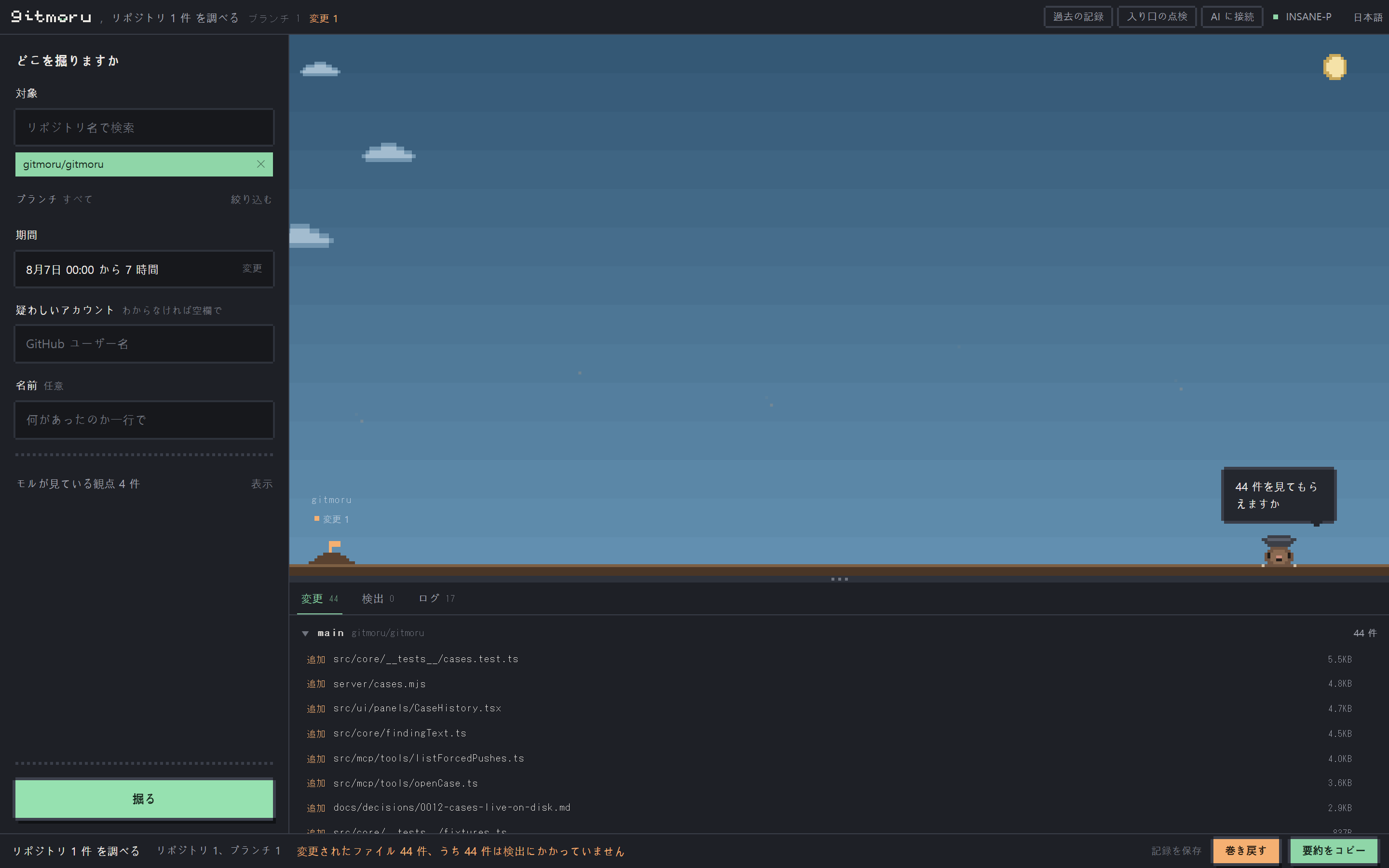Click the three-dot panel divider handle
This screenshot has height=868, width=1389.
(x=839, y=579)
